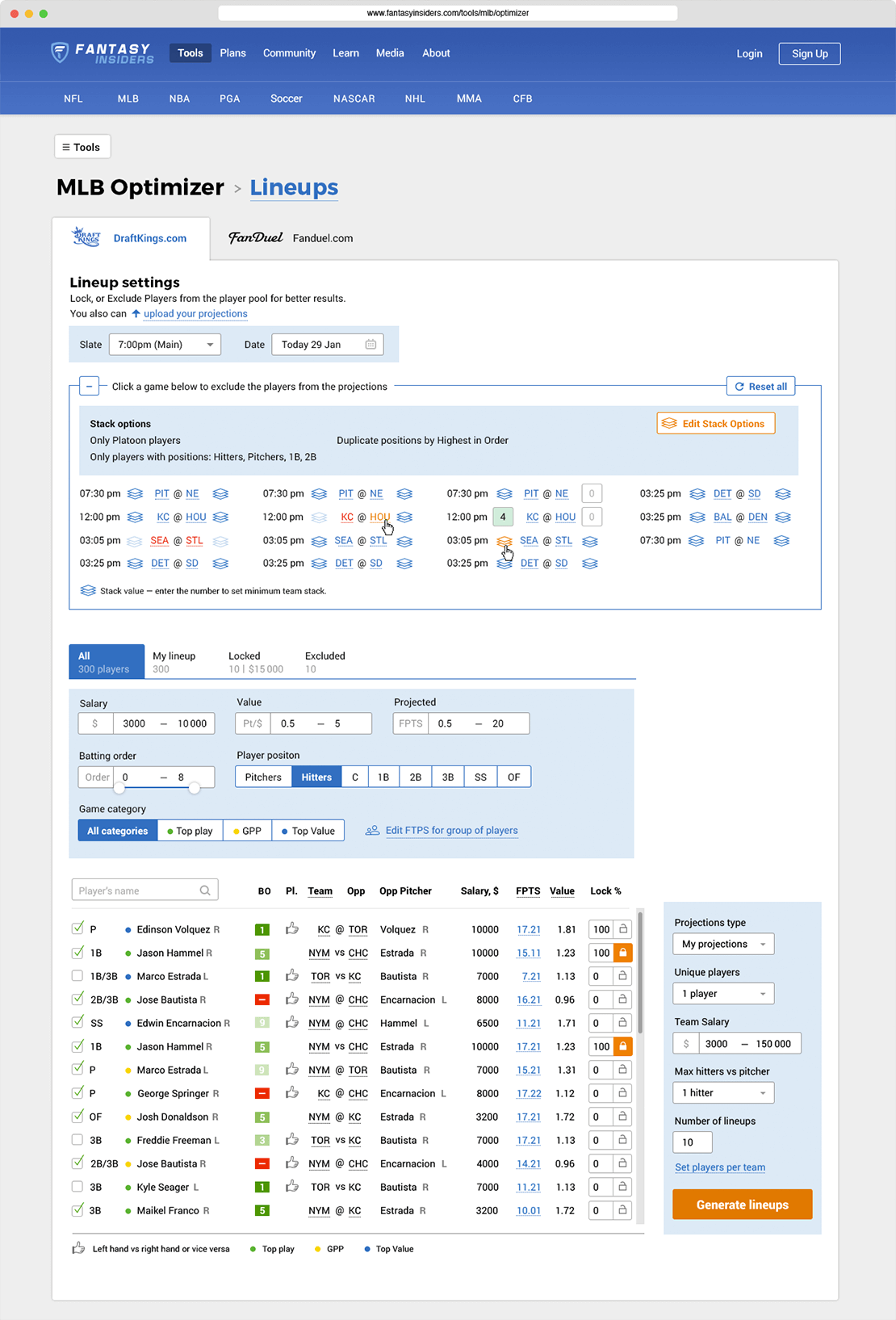Click the search magnifier in Player's name box

[205, 890]
